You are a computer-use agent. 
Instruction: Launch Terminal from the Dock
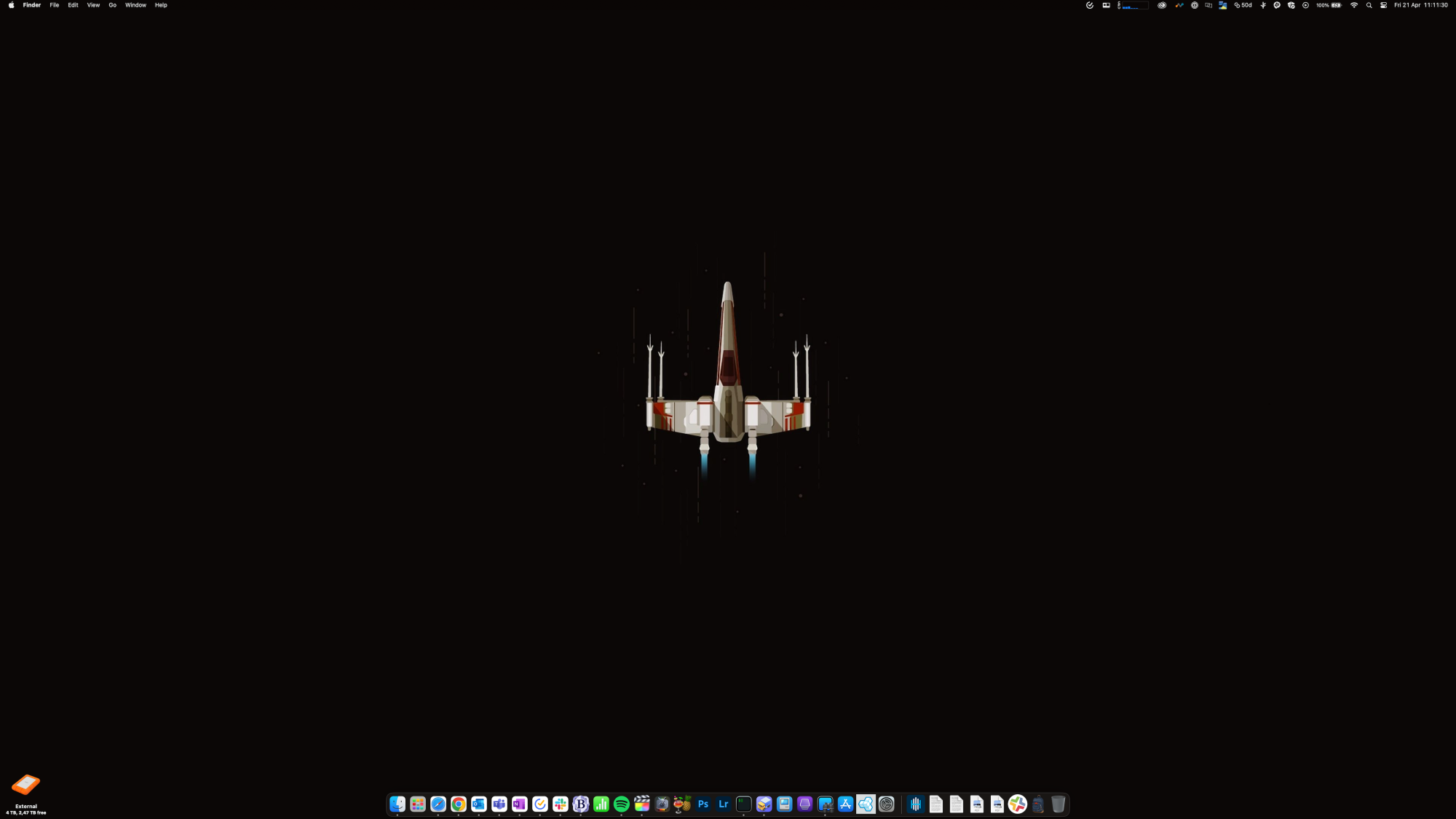click(744, 804)
